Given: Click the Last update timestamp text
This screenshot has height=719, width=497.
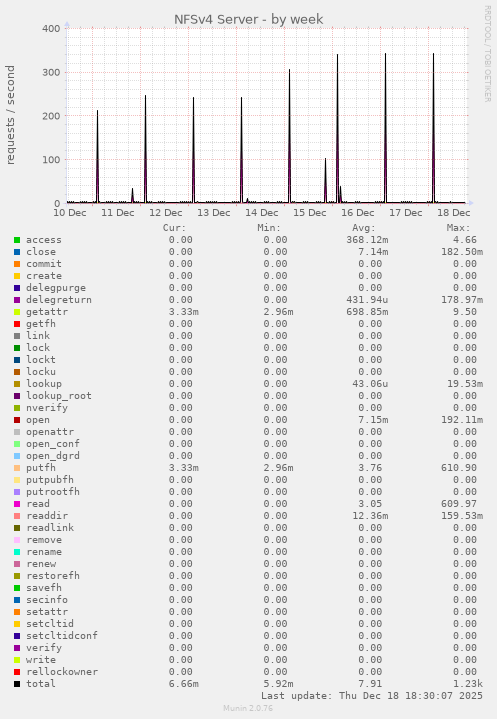Looking at the screenshot, I should [372, 696].
